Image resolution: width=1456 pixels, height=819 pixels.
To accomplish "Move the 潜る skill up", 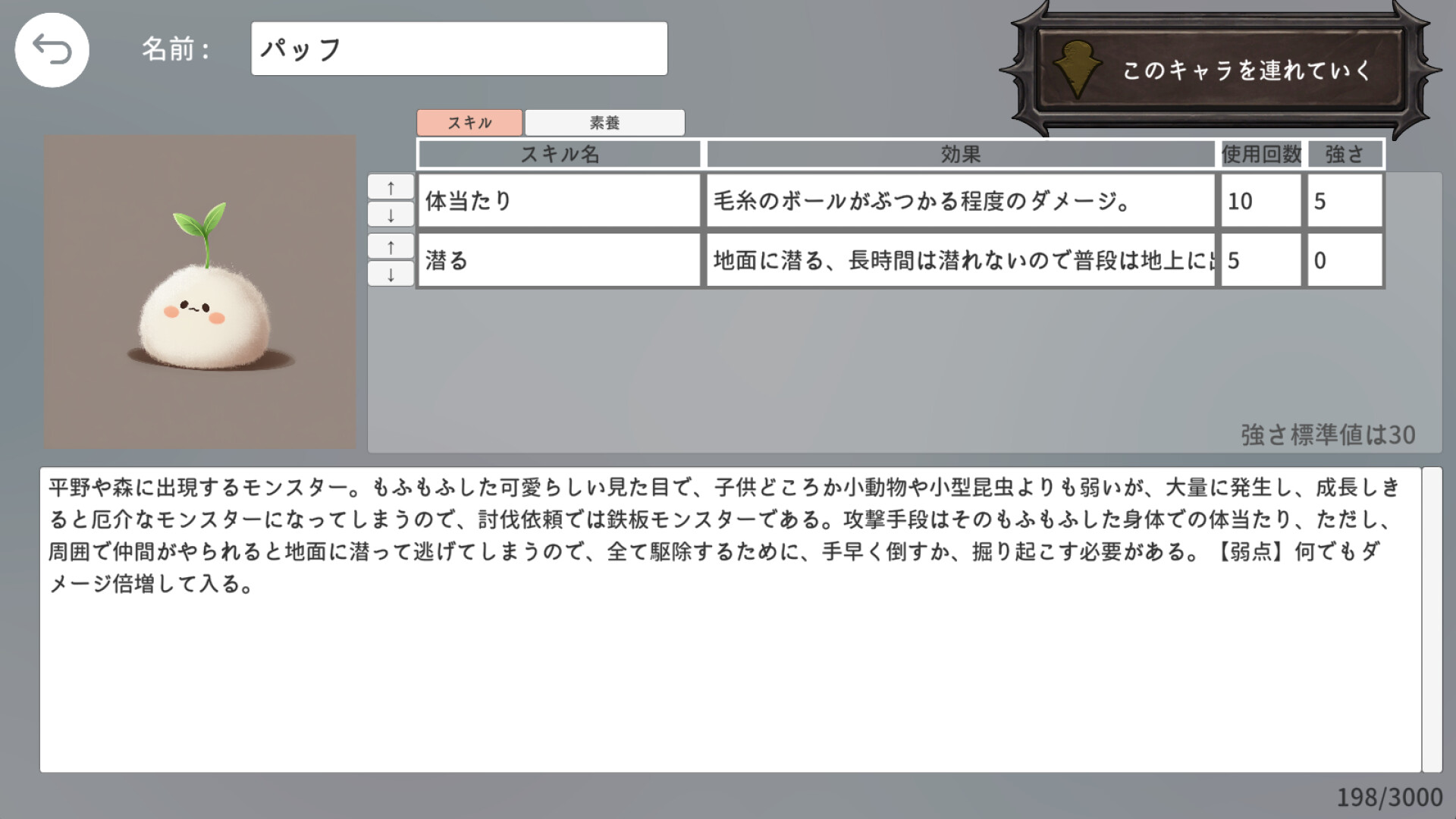I will pyautogui.click(x=391, y=245).
